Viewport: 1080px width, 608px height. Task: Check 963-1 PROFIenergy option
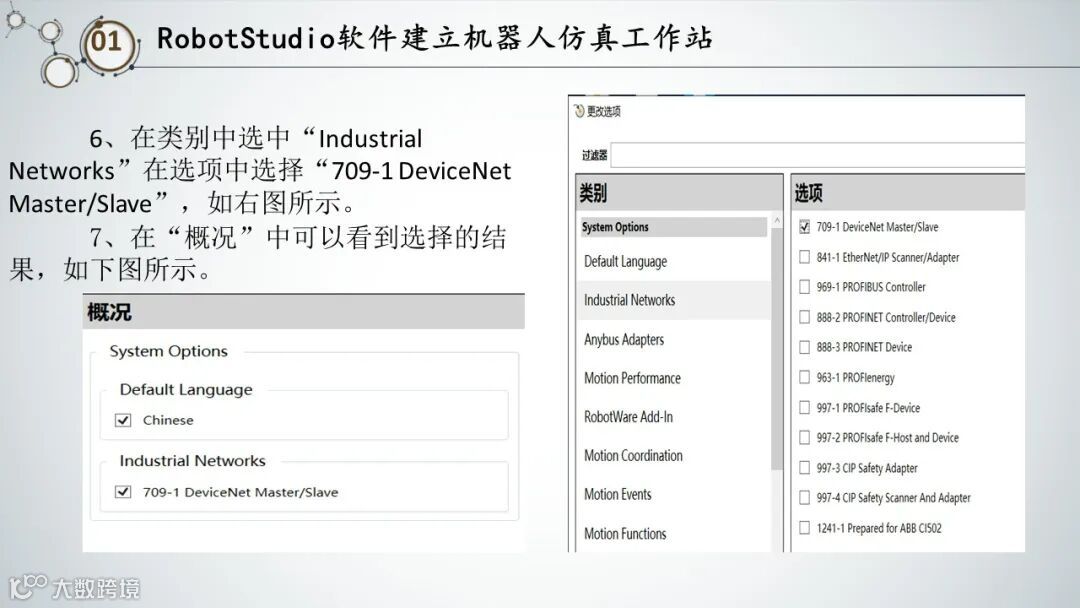(804, 377)
